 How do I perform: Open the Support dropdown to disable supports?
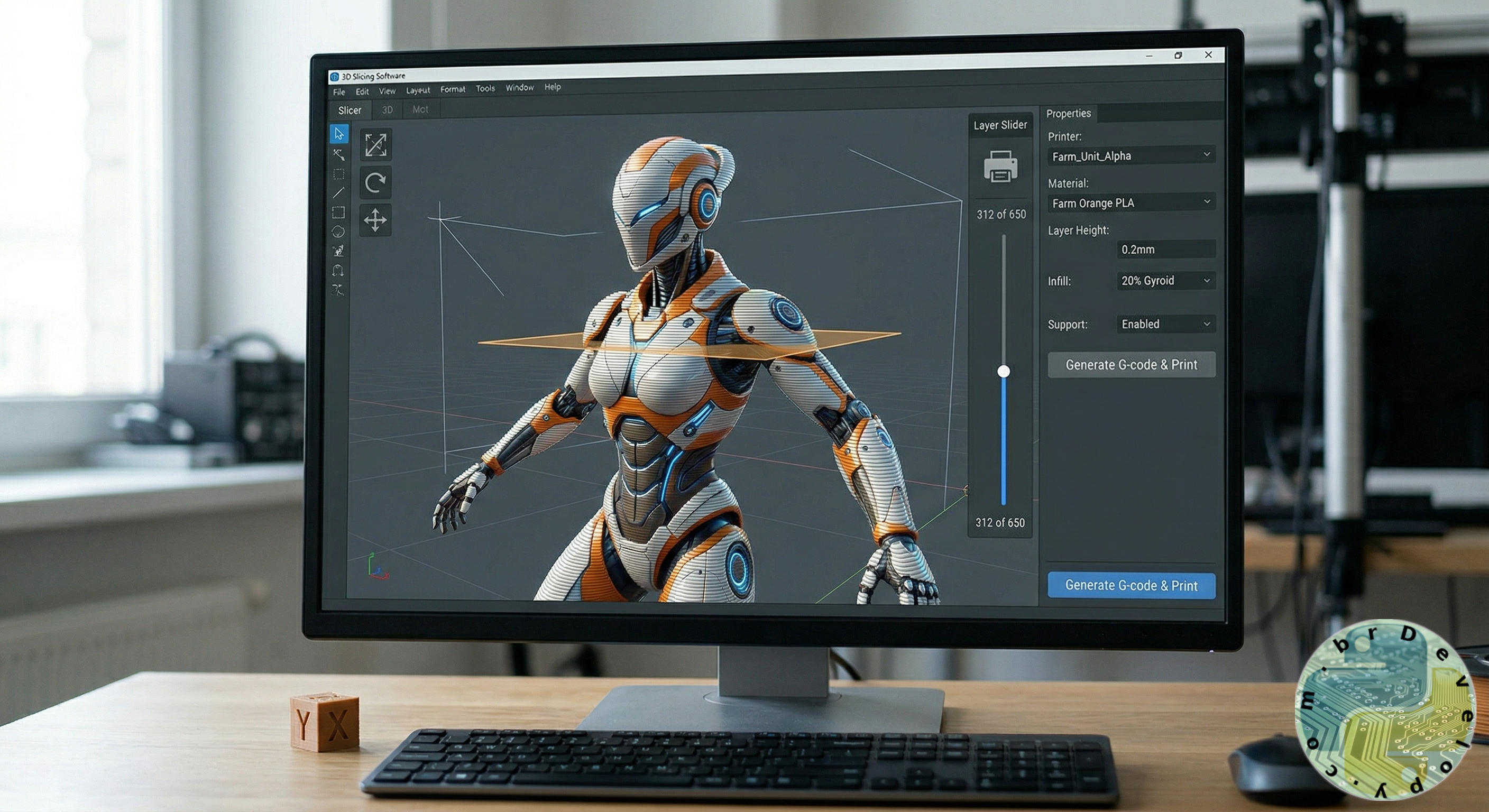[1165, 324]
